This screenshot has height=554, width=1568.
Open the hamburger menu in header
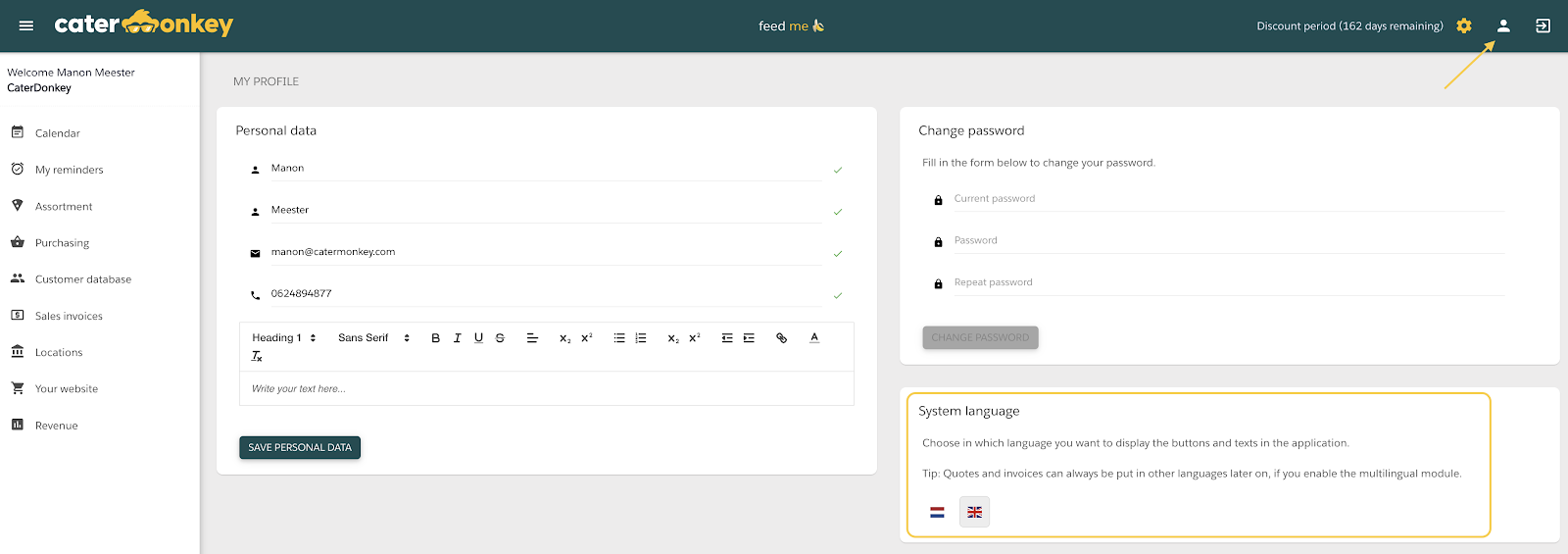[x=26, y=25]
